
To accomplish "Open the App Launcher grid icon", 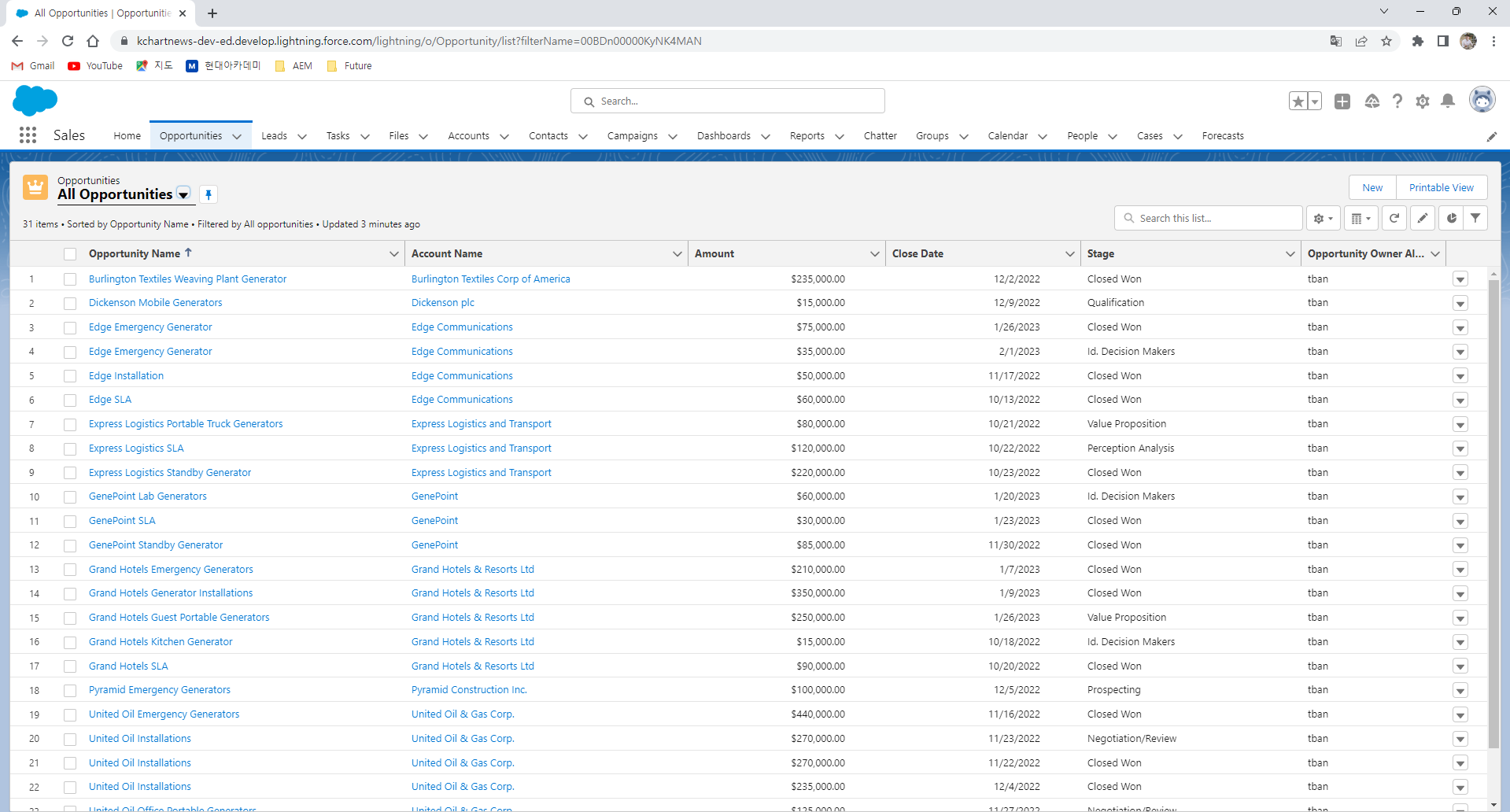I will pos(28,135).
